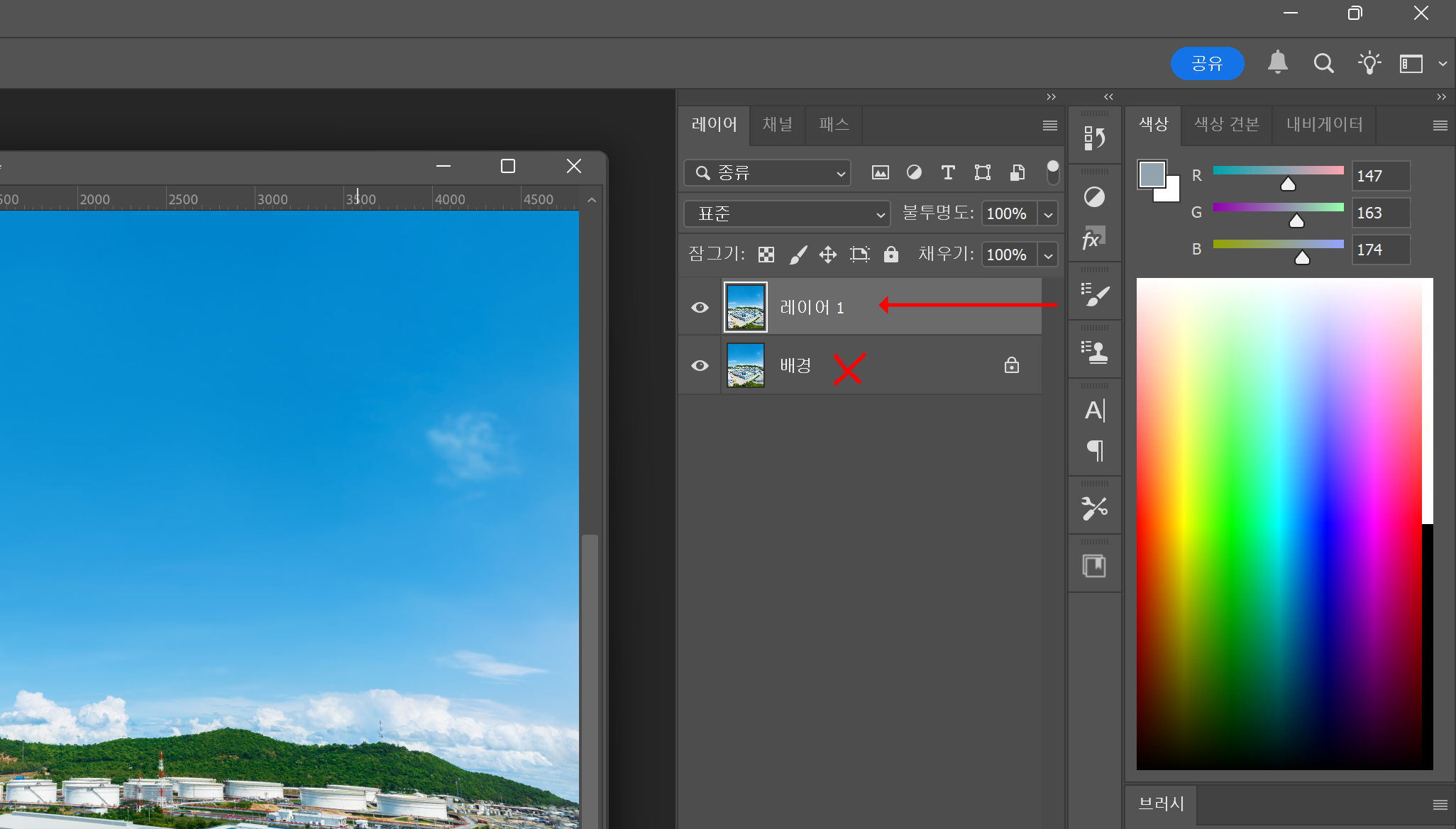This screenshot has width=1456, height=829.
Task: Open the Paragraph panel icon
Action: (x=1094, y=450)
